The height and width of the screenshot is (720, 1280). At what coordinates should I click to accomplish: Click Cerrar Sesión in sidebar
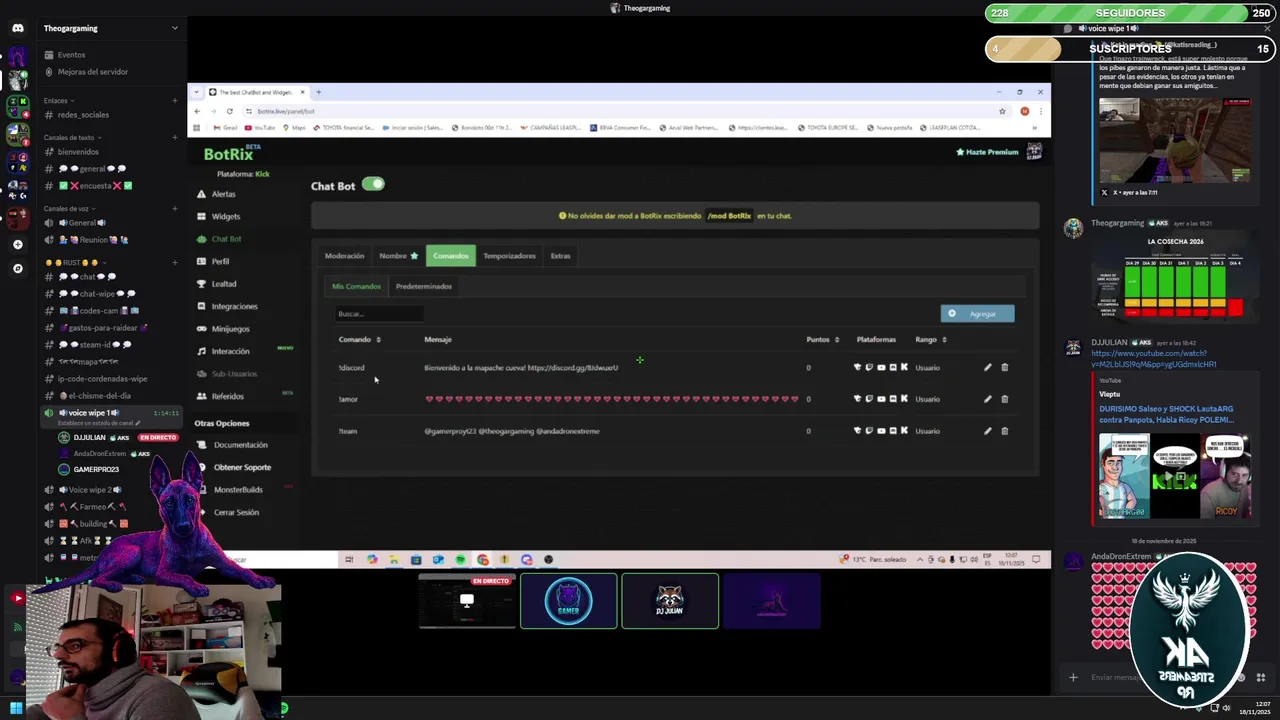tap(236, 512)
